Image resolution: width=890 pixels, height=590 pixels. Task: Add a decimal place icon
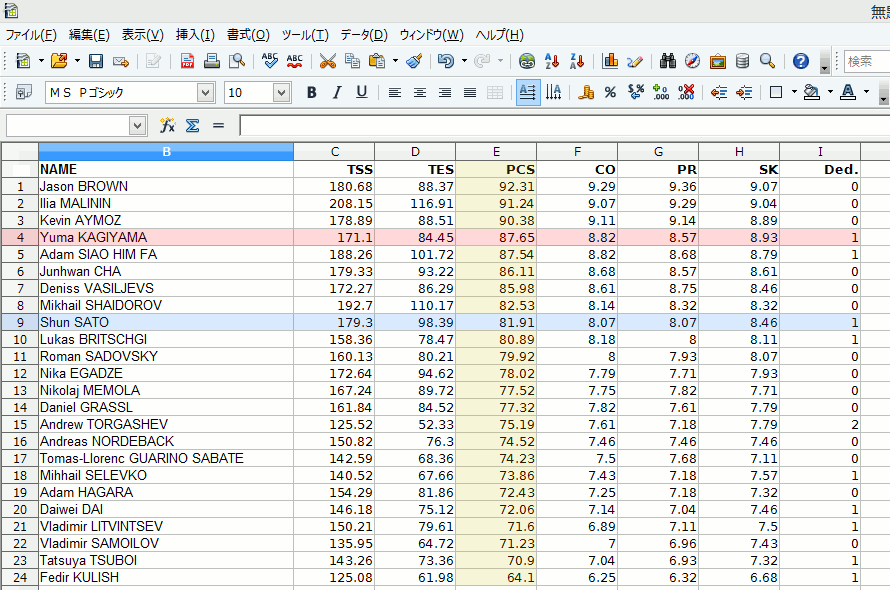pos(660,92)
